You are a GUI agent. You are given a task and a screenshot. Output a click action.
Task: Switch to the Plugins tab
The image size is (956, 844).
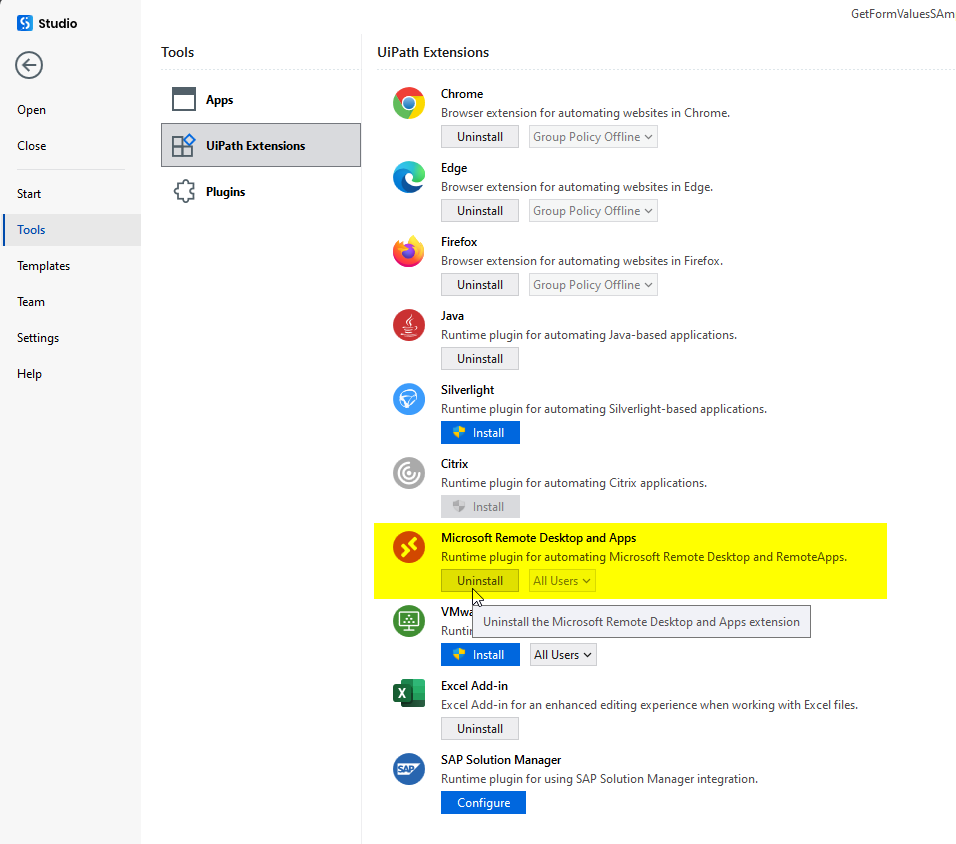(260, 191)
